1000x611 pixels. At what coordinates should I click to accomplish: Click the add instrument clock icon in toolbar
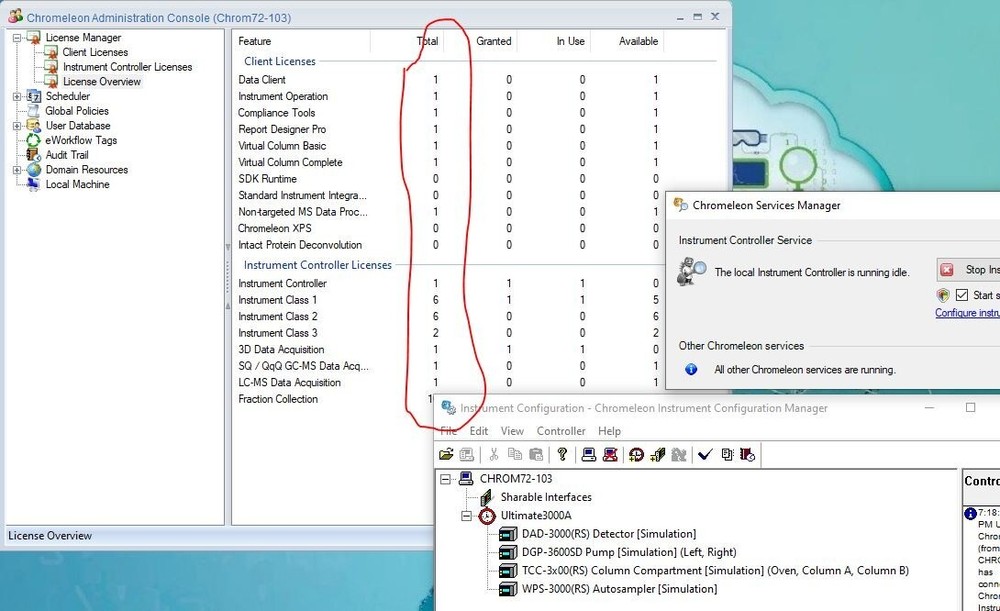(636, 454)
